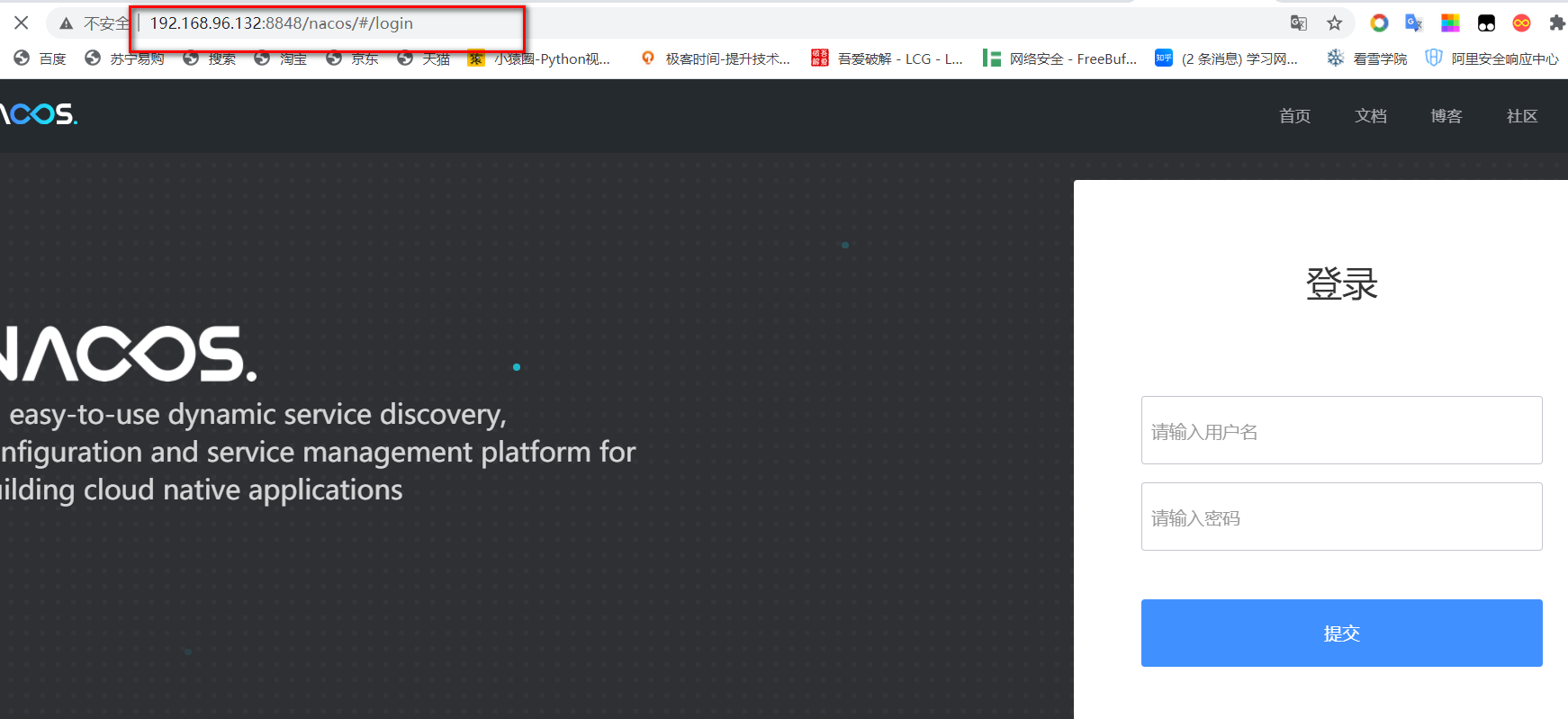Open the 小猿圈-Python视频 bookmark

pyautogui.click(x=538, y=58)
